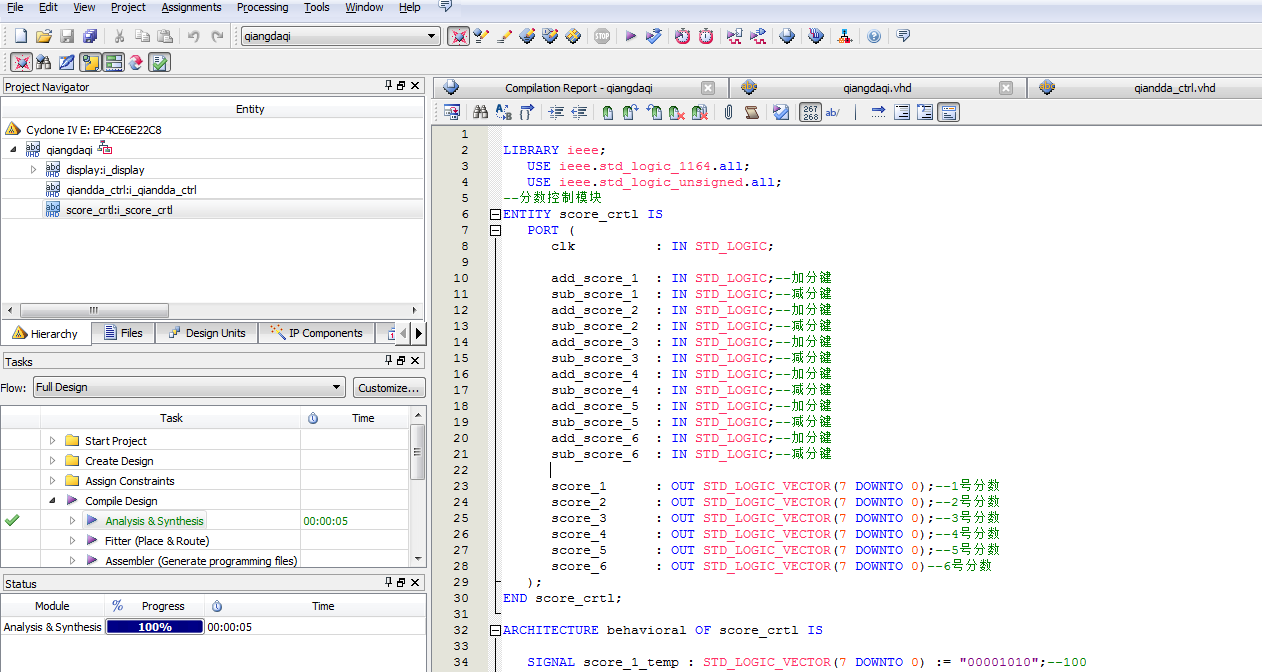Open the Flow Full Design dropdown
Viewport: 1262px width, 672px height.
click(x=337, y=387)
